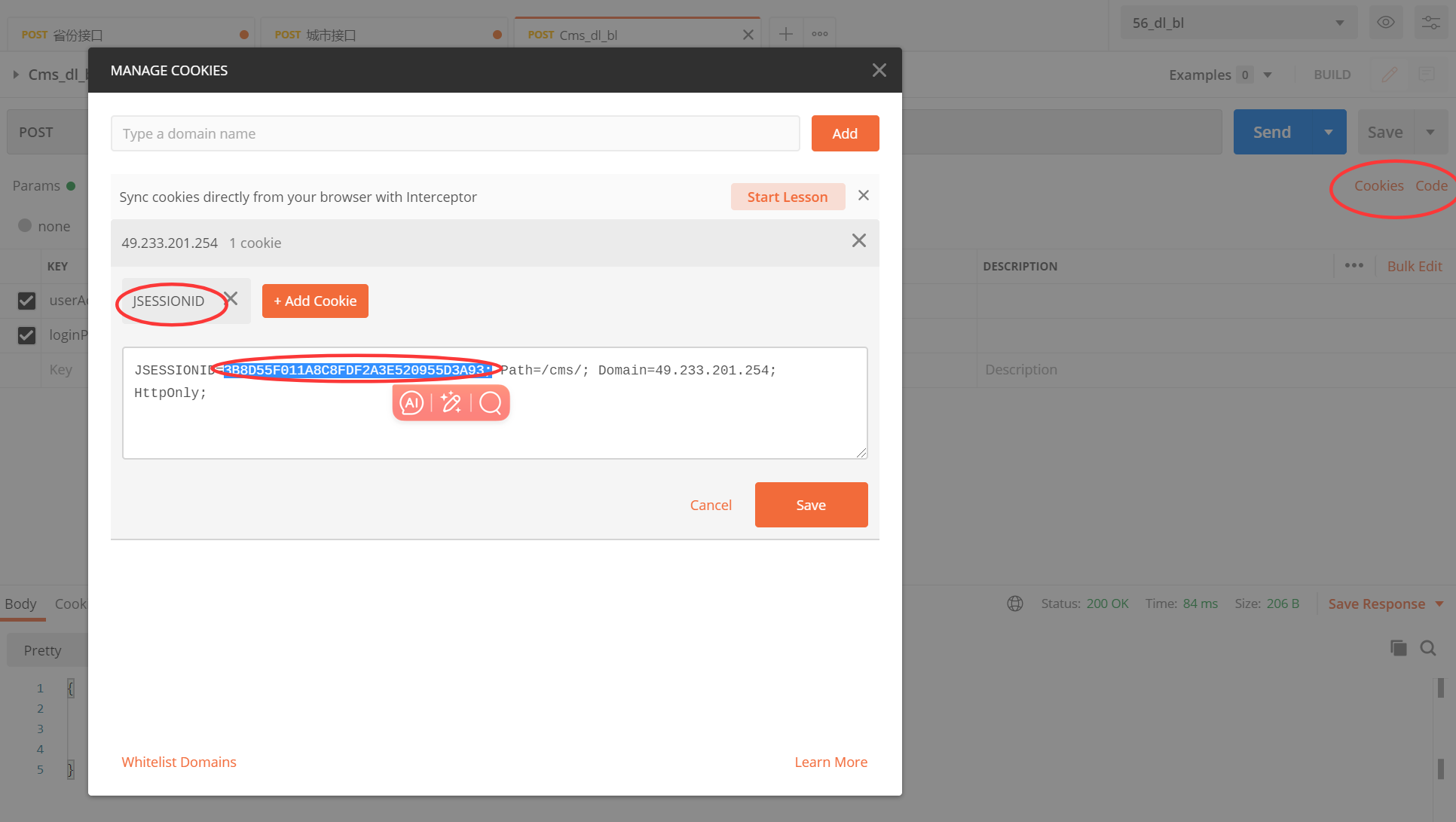This screenshot has width=1456, height=822.
Task: Switch to the 省份接口 request tab
Action: pyautogui.click(x=77, y=35)
